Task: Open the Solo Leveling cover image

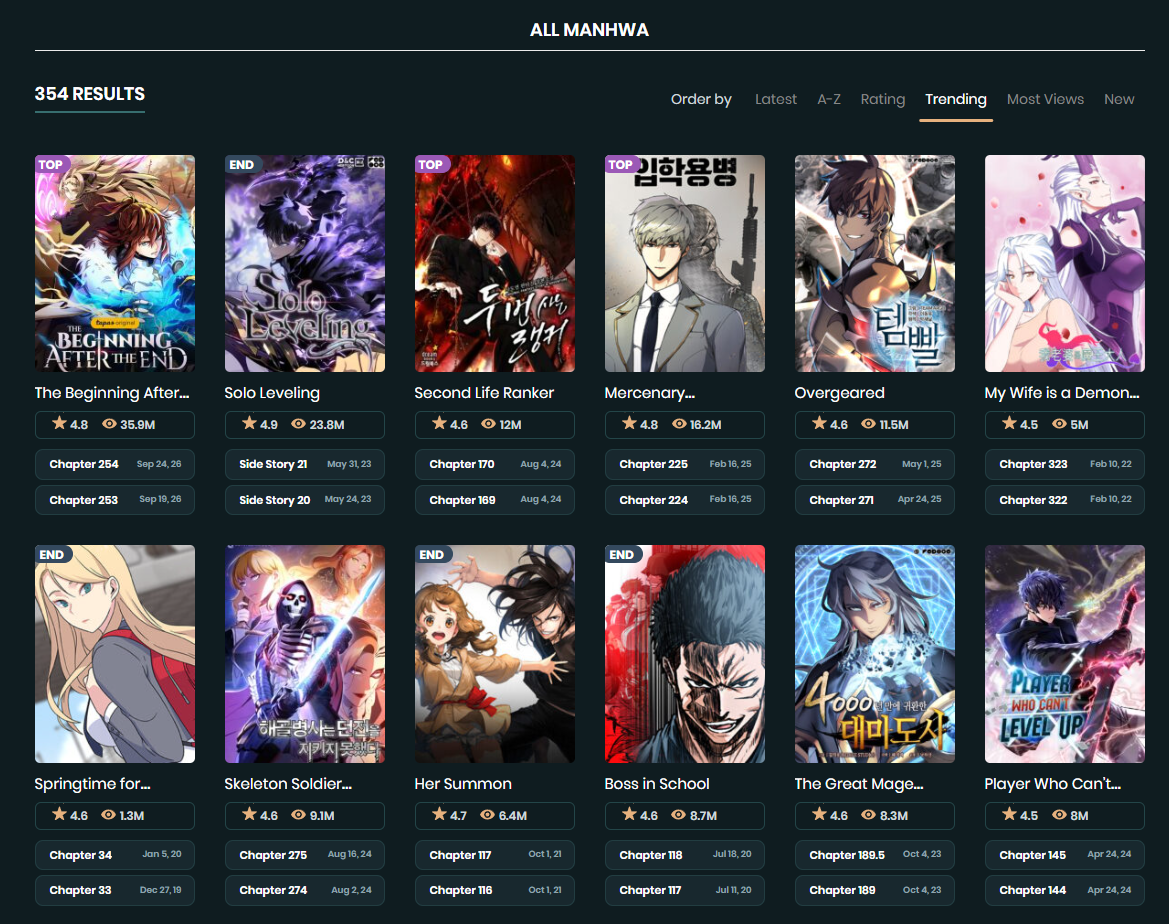Action: pos(305,263)
